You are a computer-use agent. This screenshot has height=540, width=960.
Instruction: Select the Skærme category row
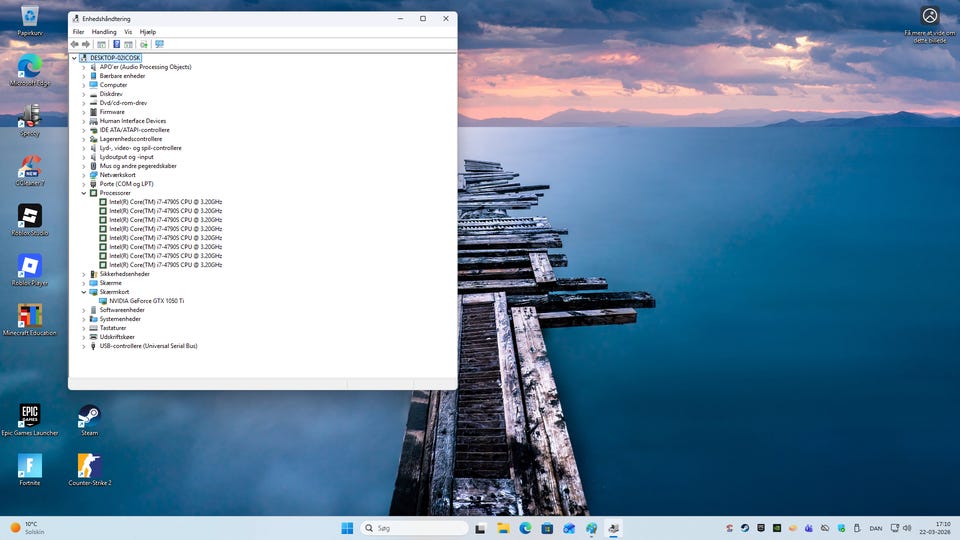(x=110, y=283)
